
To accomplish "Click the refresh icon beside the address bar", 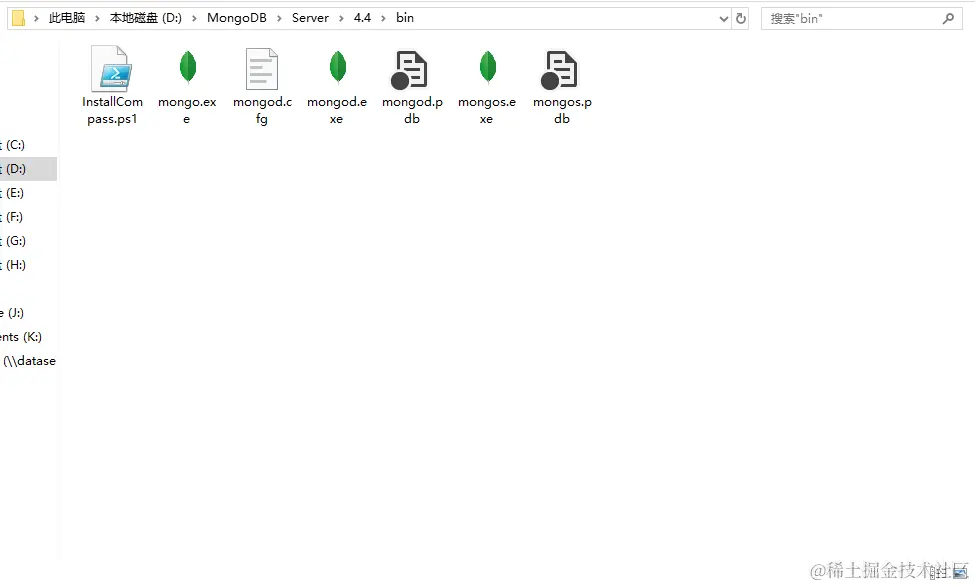I will [740, 18].
